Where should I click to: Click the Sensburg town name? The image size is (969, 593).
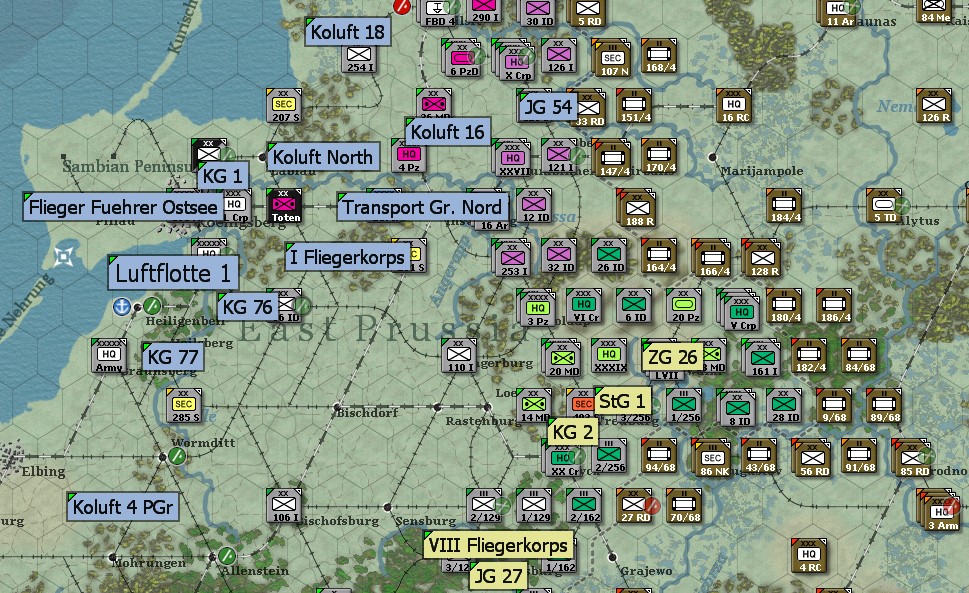click(x=425, y=521)
